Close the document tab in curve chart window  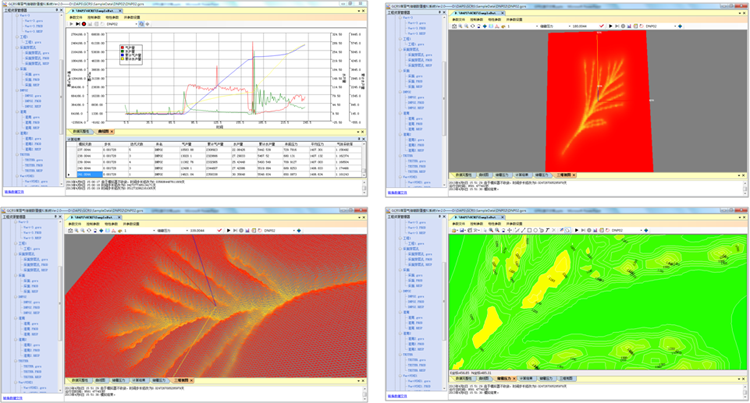coord(120,11)
